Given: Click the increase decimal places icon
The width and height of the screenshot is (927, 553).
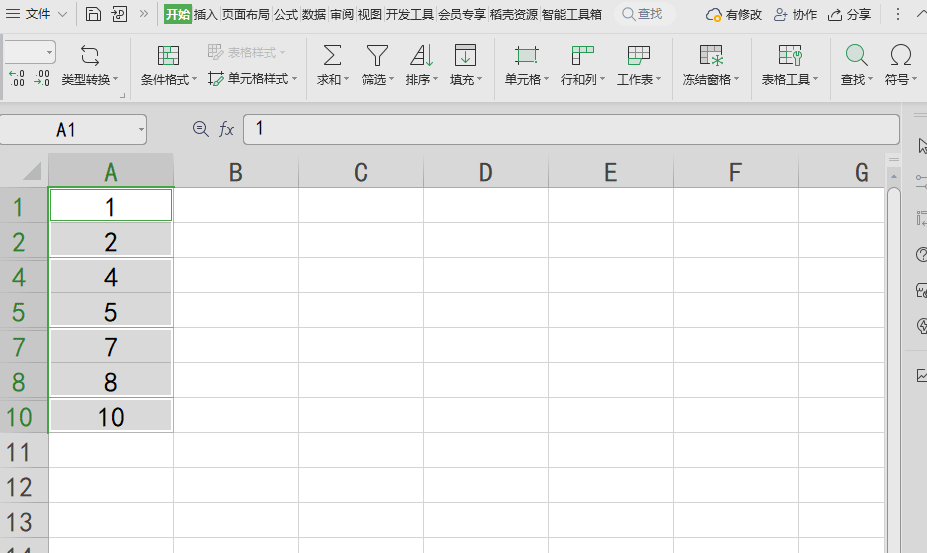Looking at the screenshot, I should coord(17,78).
